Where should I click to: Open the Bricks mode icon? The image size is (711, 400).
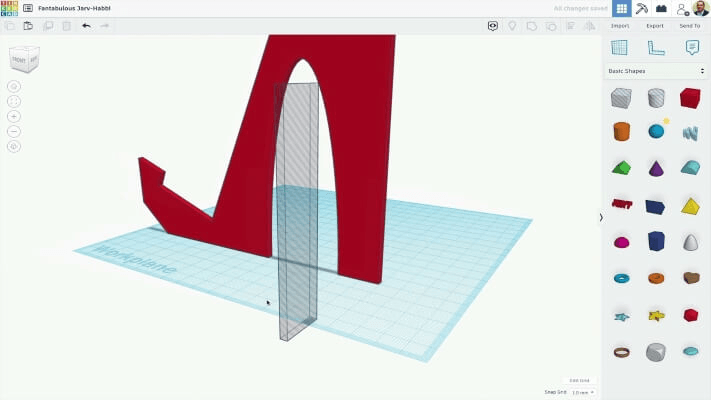point(661,8)
